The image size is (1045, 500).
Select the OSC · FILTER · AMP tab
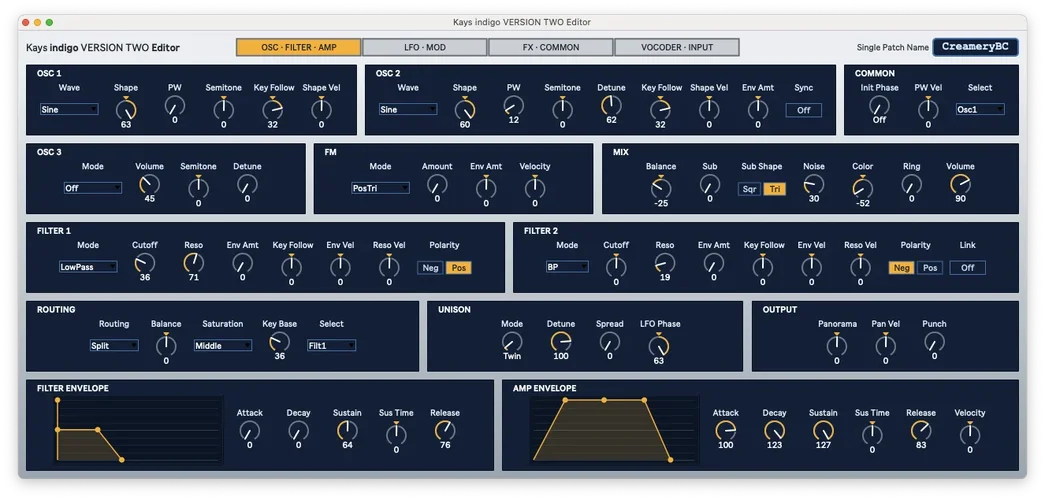(299, 47)
